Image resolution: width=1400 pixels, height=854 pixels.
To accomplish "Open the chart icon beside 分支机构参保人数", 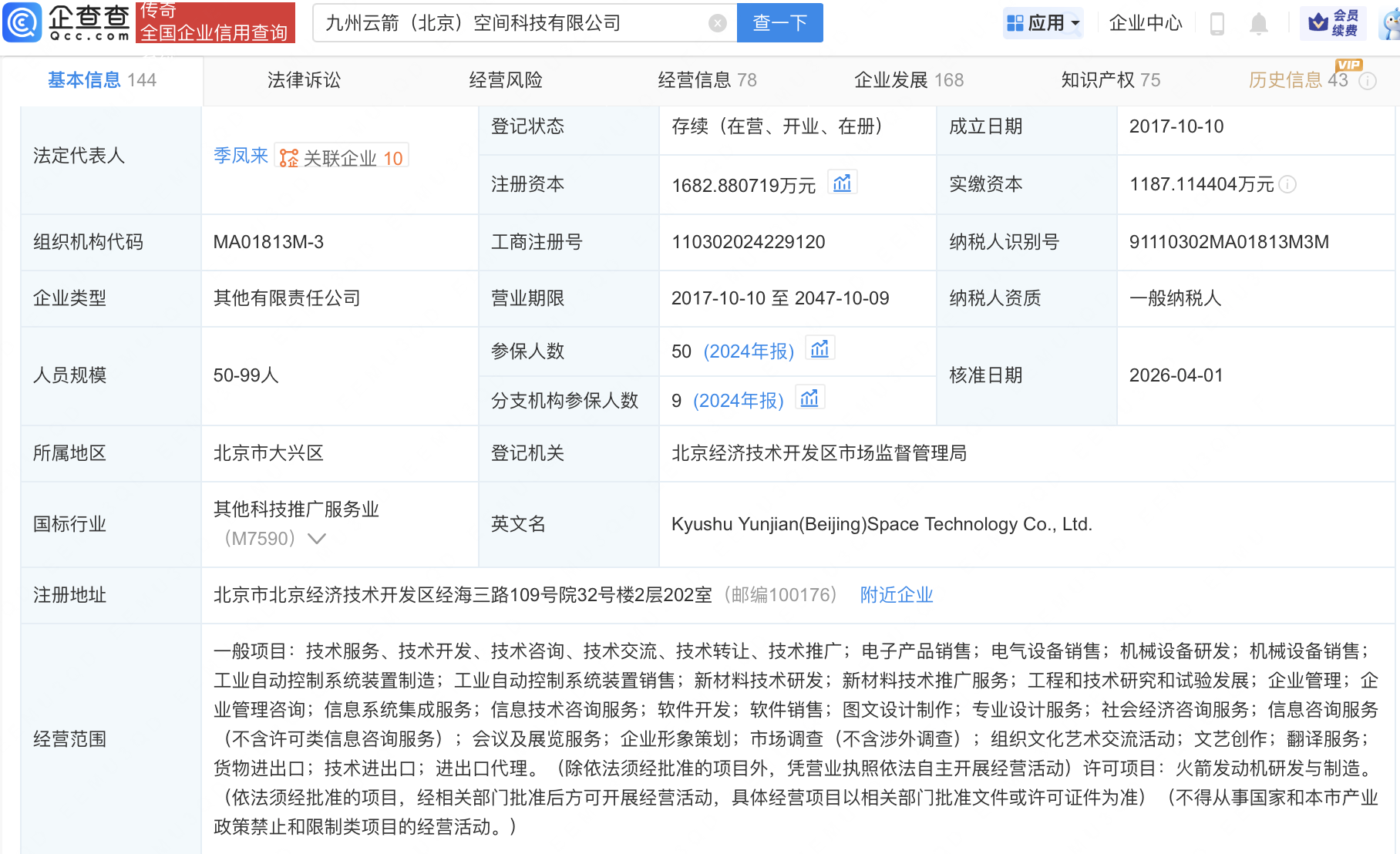I will (x=809, y=398).
